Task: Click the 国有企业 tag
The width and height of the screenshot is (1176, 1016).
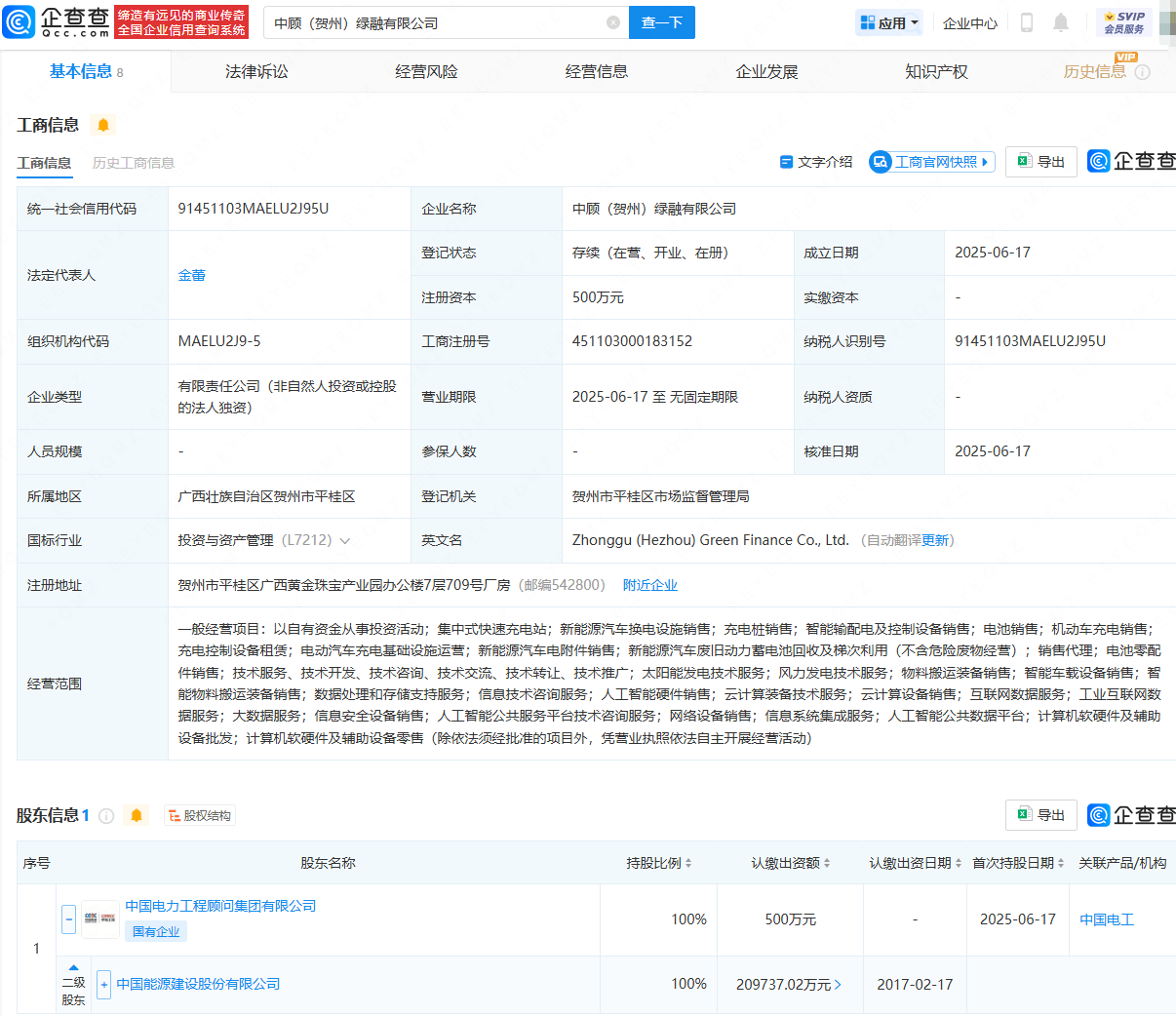Action: pyautogui.click(x=156, y=931)
